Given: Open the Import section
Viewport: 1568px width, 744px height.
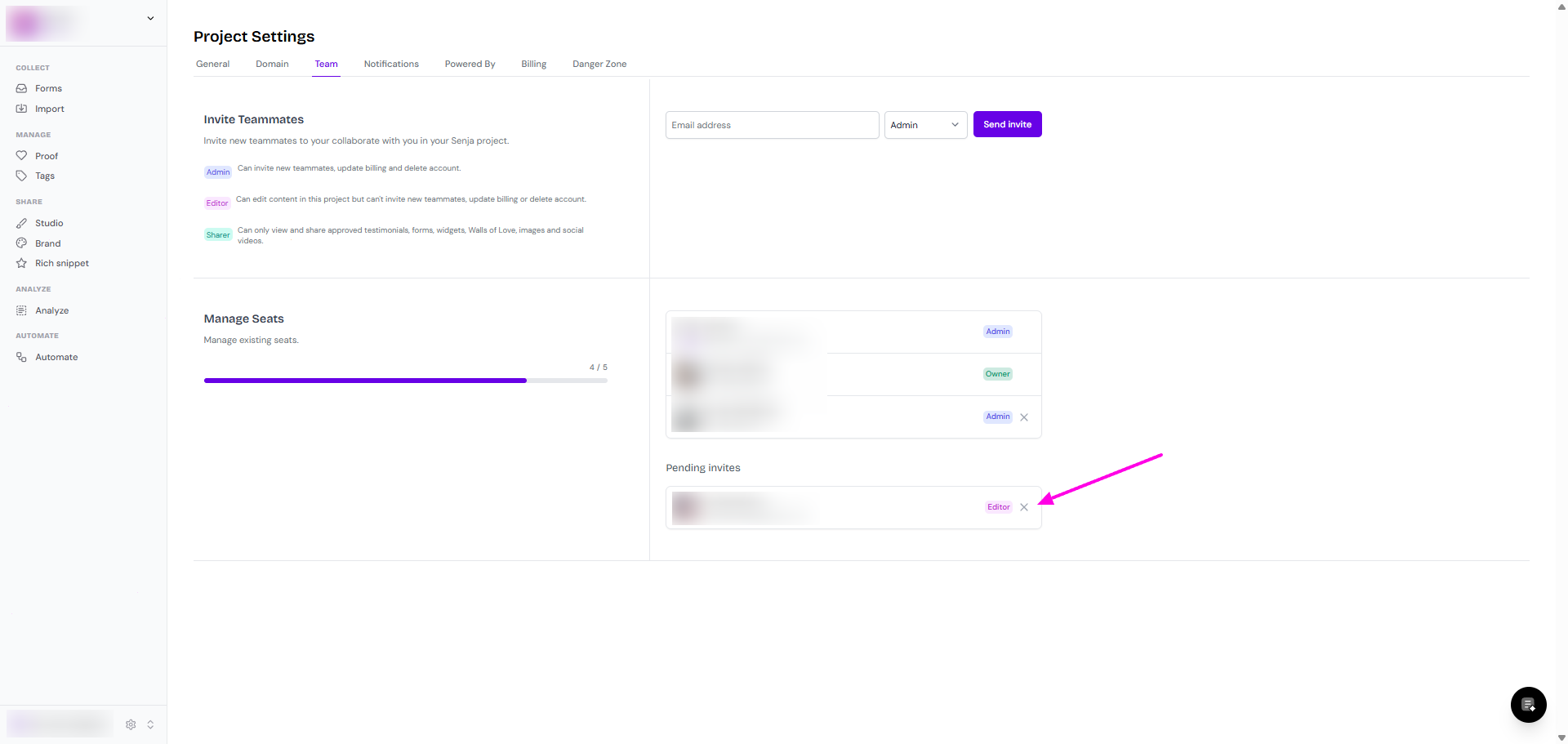Looking at the screenshot, I should tap(49, 109).
